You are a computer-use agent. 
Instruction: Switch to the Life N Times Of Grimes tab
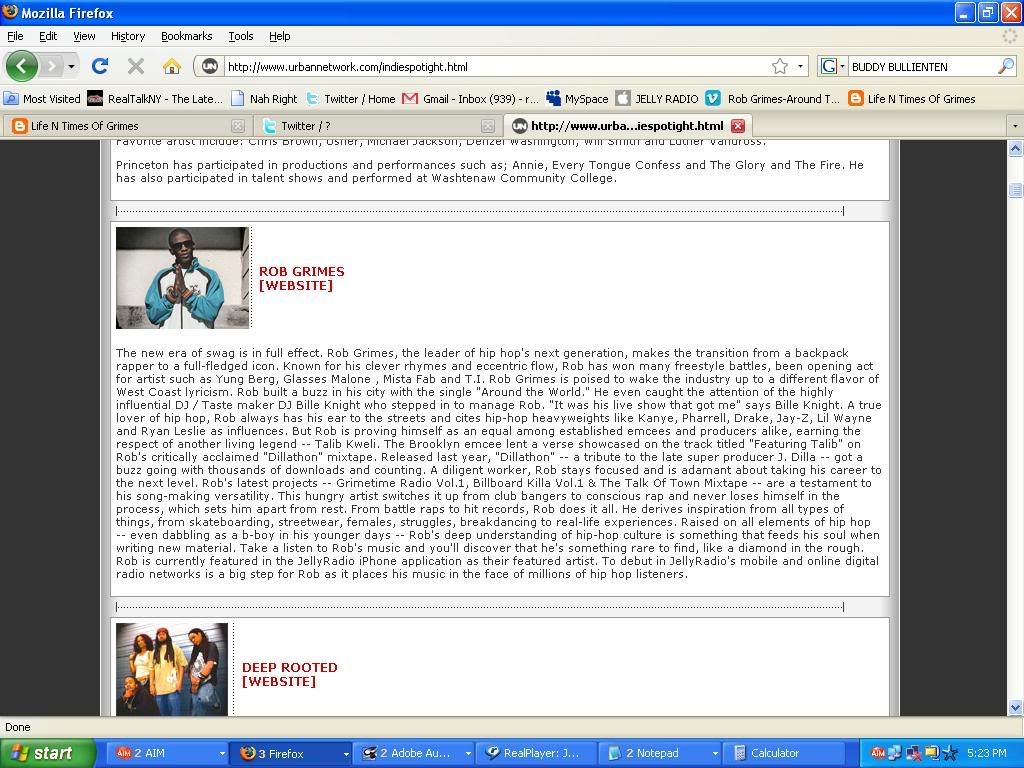click(126, 125)
